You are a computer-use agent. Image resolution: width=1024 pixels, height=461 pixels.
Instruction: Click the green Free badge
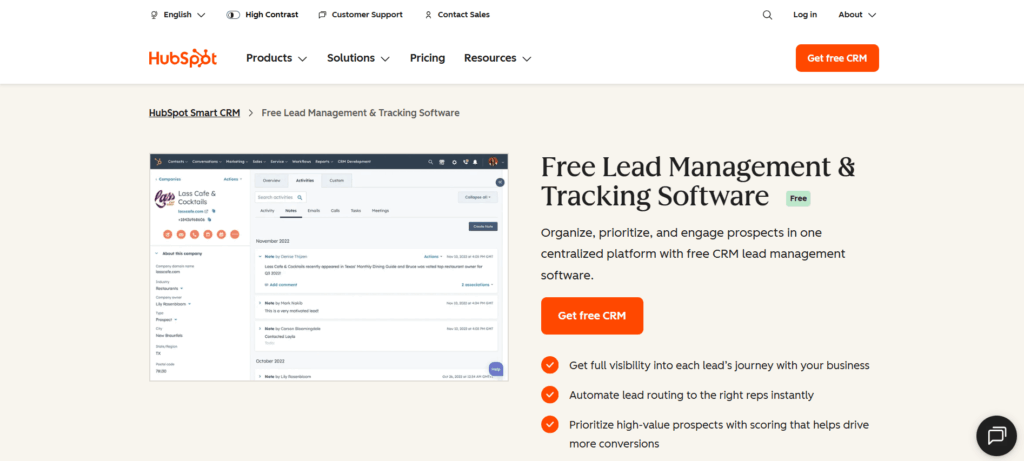pos(798,199)
